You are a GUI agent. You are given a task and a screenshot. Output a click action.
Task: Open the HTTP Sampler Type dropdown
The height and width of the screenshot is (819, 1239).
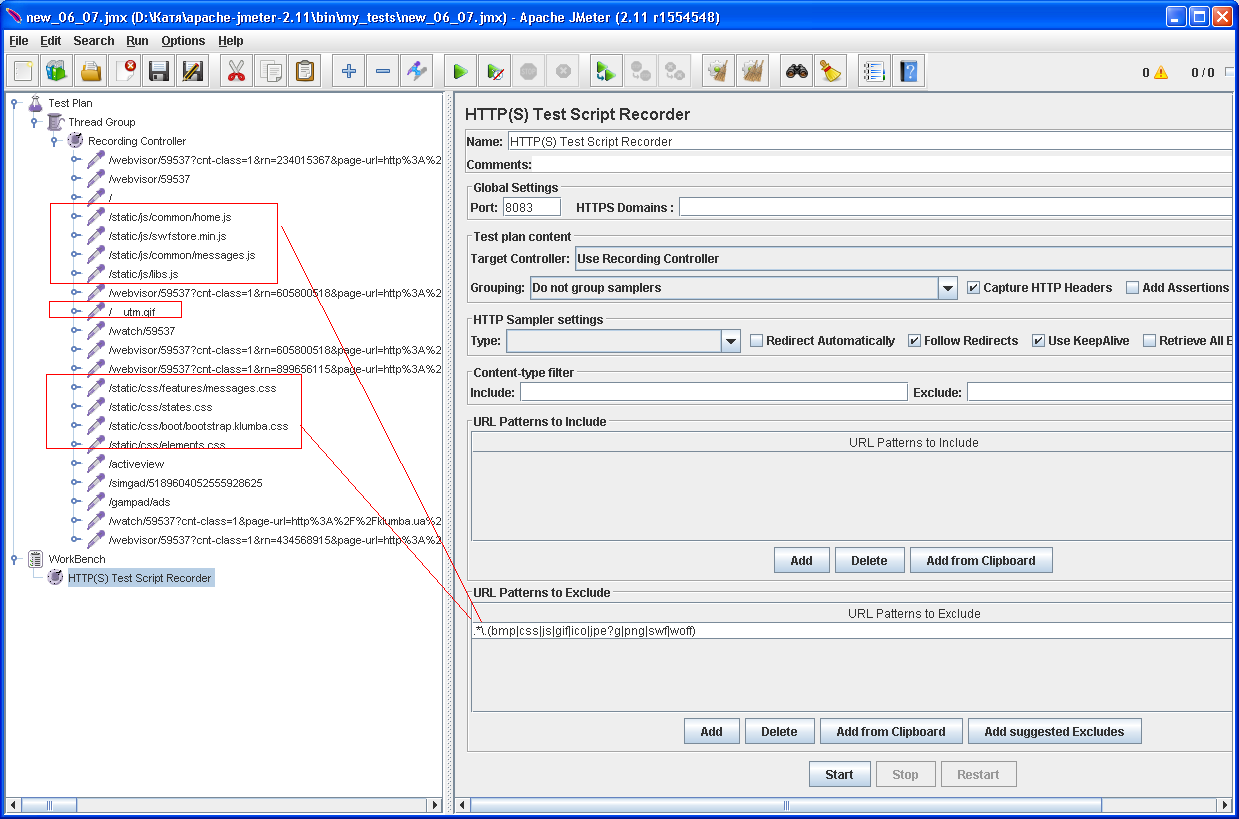click(x=730, y=340)
